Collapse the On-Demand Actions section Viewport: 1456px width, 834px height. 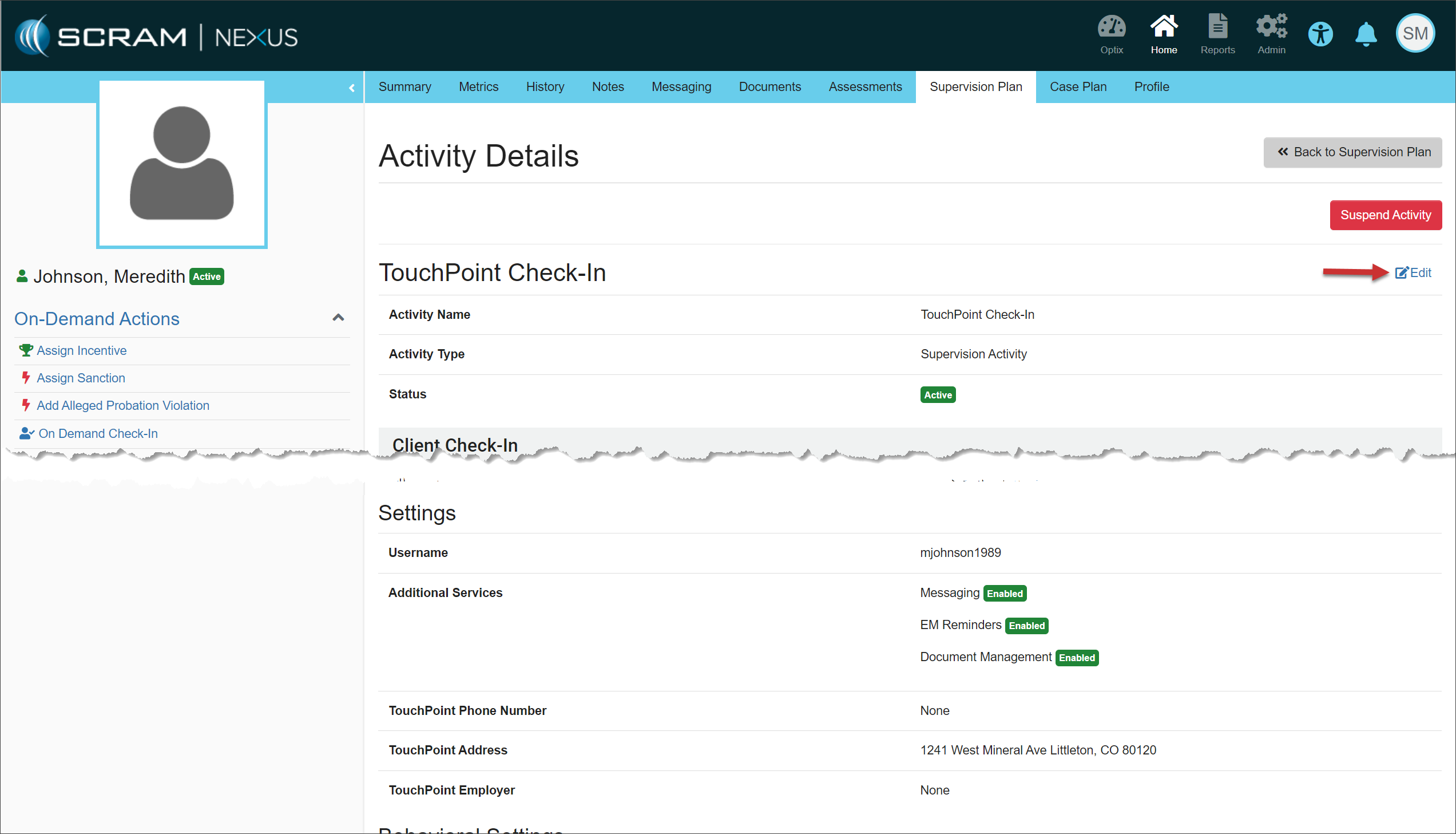pyautogui.click(x=338, y=318)
